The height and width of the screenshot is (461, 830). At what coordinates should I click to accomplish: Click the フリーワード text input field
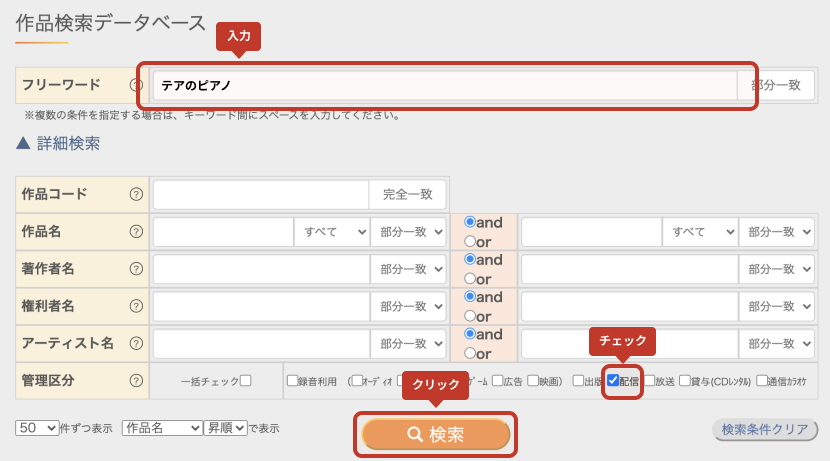point(444,86)
